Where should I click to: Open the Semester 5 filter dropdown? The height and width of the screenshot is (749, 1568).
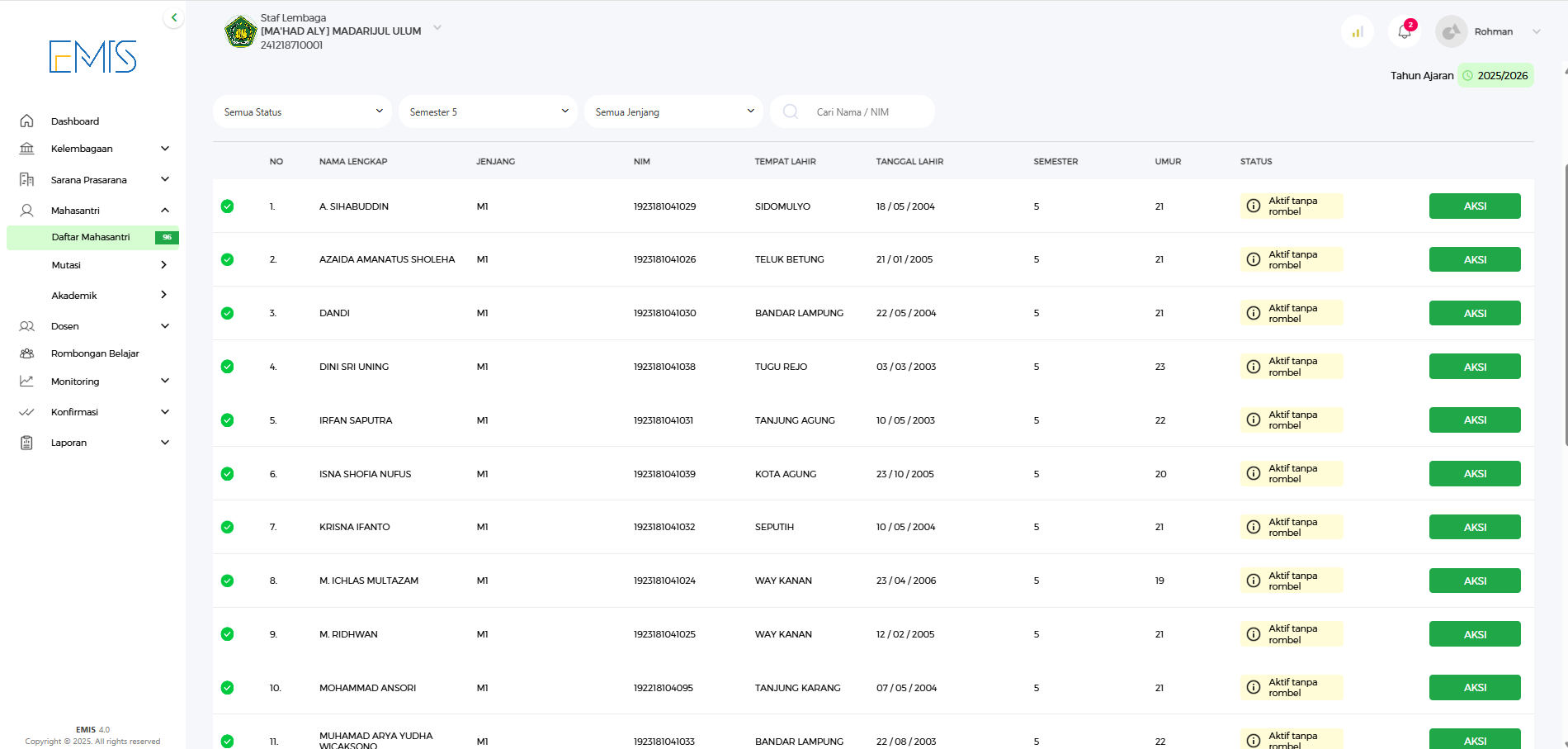[489, 112]
